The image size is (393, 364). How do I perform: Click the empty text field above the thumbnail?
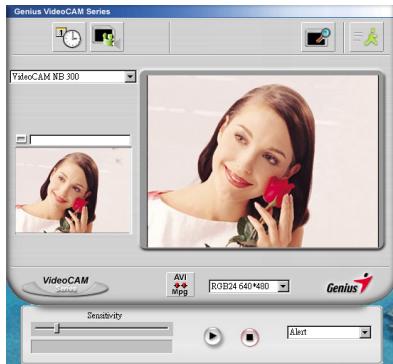(80, 140)
